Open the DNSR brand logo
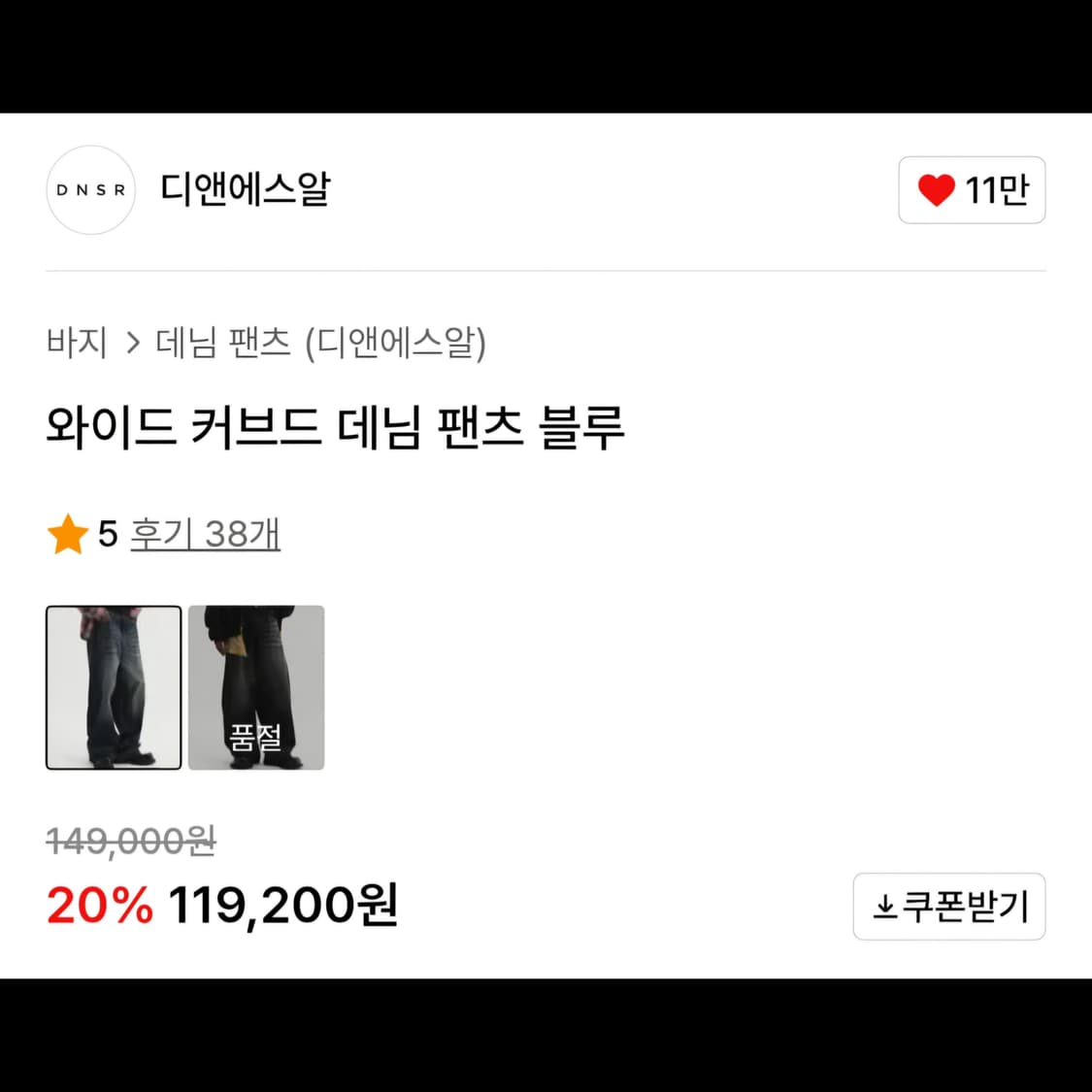 [x=91, y=190]
